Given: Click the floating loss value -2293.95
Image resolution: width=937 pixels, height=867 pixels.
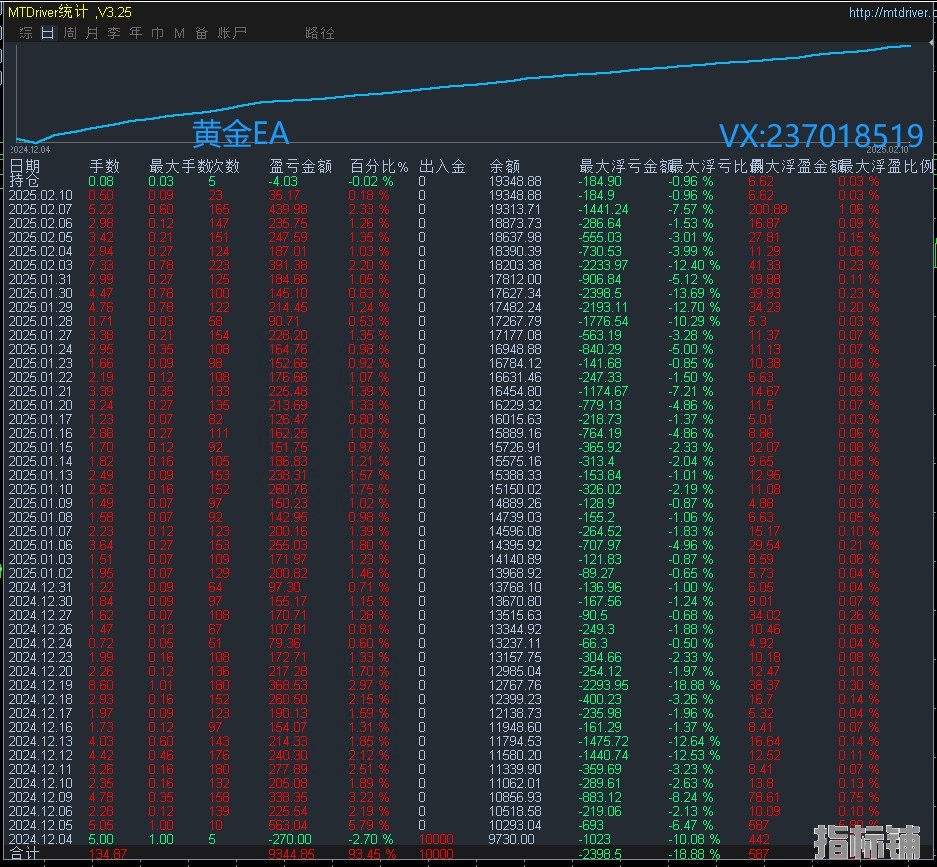Looking at the screenshot, I should pyautogui.click(x=604, y=685).
